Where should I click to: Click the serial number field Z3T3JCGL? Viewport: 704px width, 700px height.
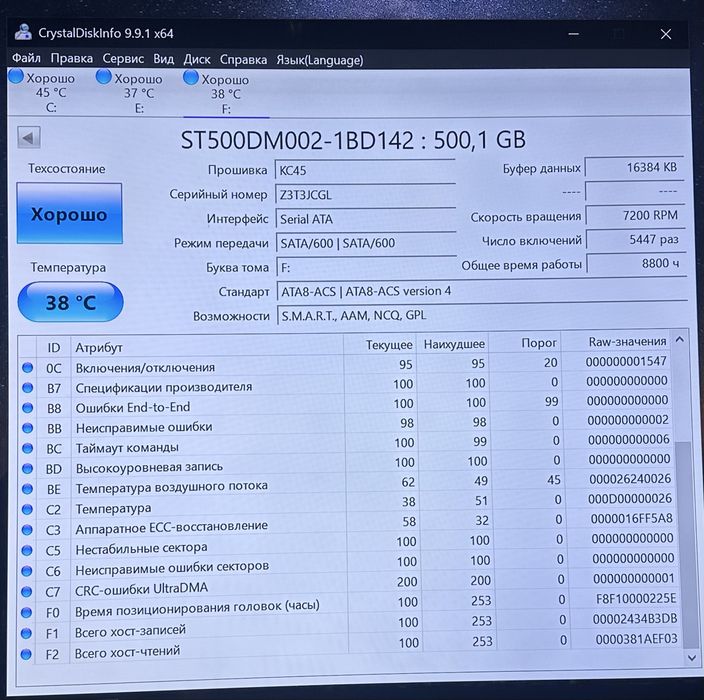click(x=365, y=195)
